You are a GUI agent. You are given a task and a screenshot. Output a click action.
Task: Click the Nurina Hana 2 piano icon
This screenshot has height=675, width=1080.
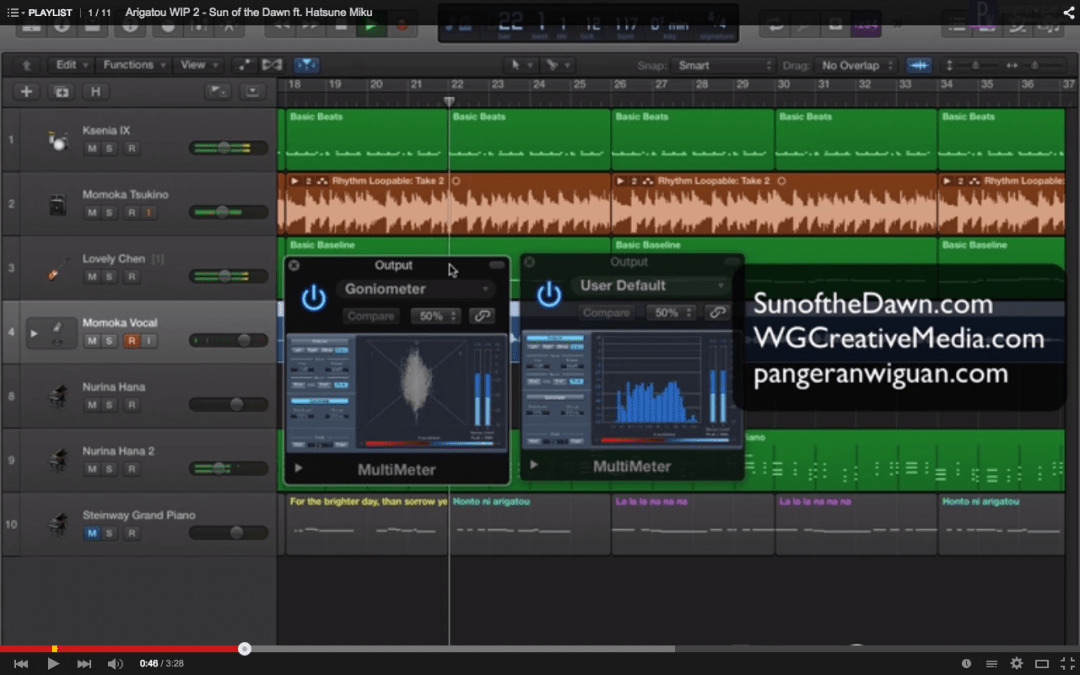pos(57,460)
